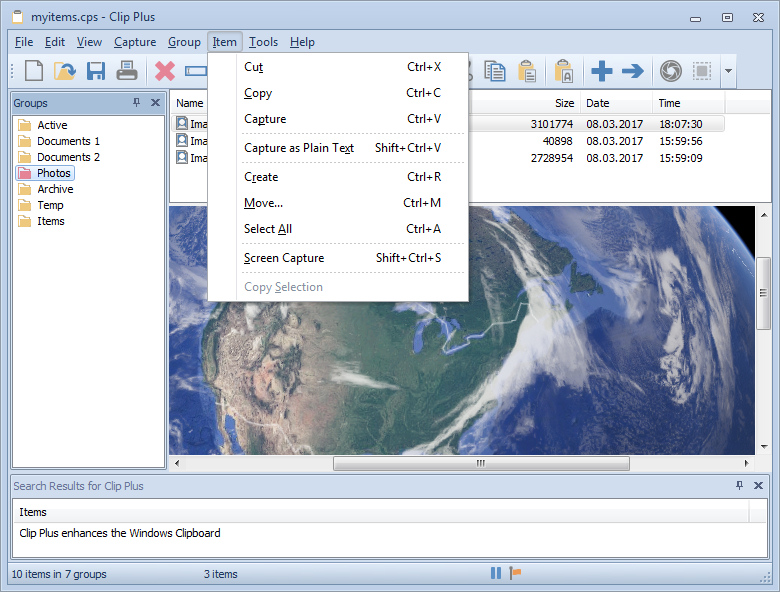Click the horizontal scrollbar under the image preview
This screenshot has height=592, width=780.
tap(480, 464)
